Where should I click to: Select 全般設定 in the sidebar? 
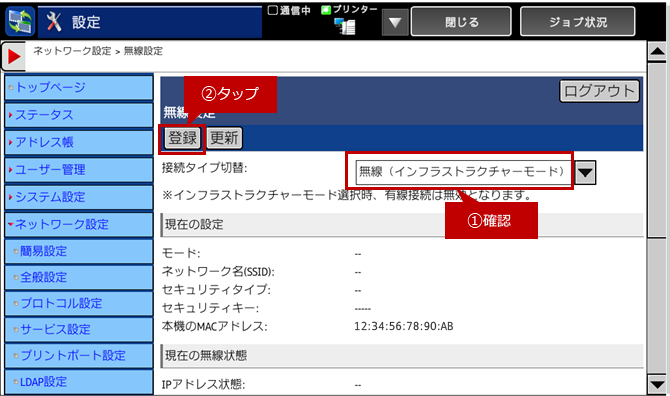click(79, 278)
